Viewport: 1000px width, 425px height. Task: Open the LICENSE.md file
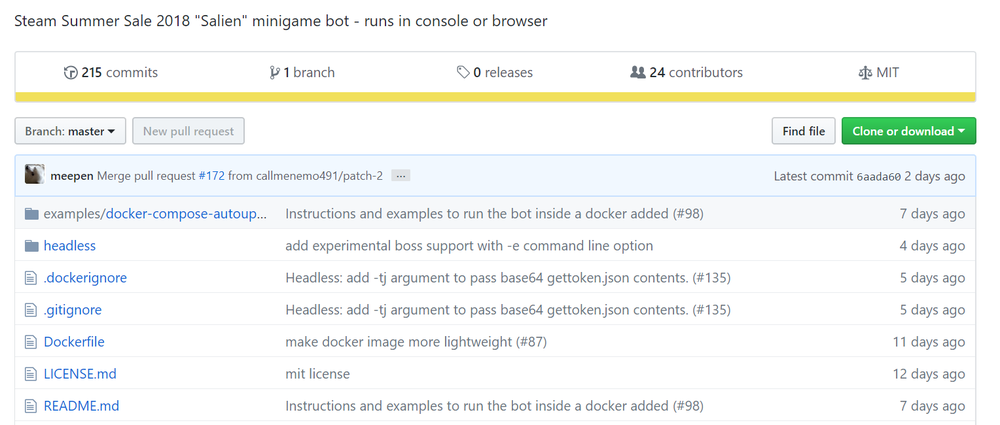[x=80, y=373]
